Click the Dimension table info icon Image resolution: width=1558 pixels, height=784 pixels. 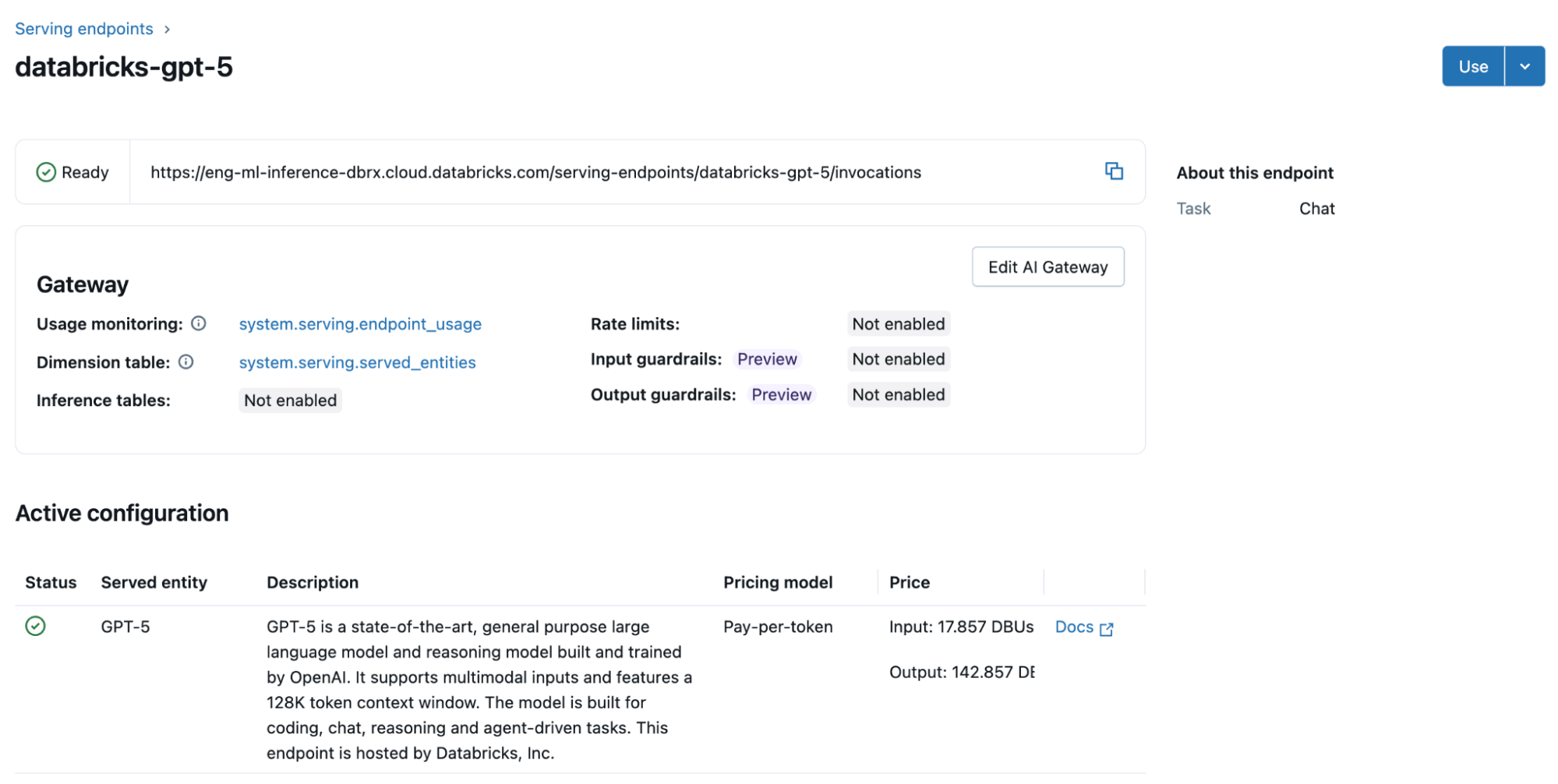tap(185, 362)
